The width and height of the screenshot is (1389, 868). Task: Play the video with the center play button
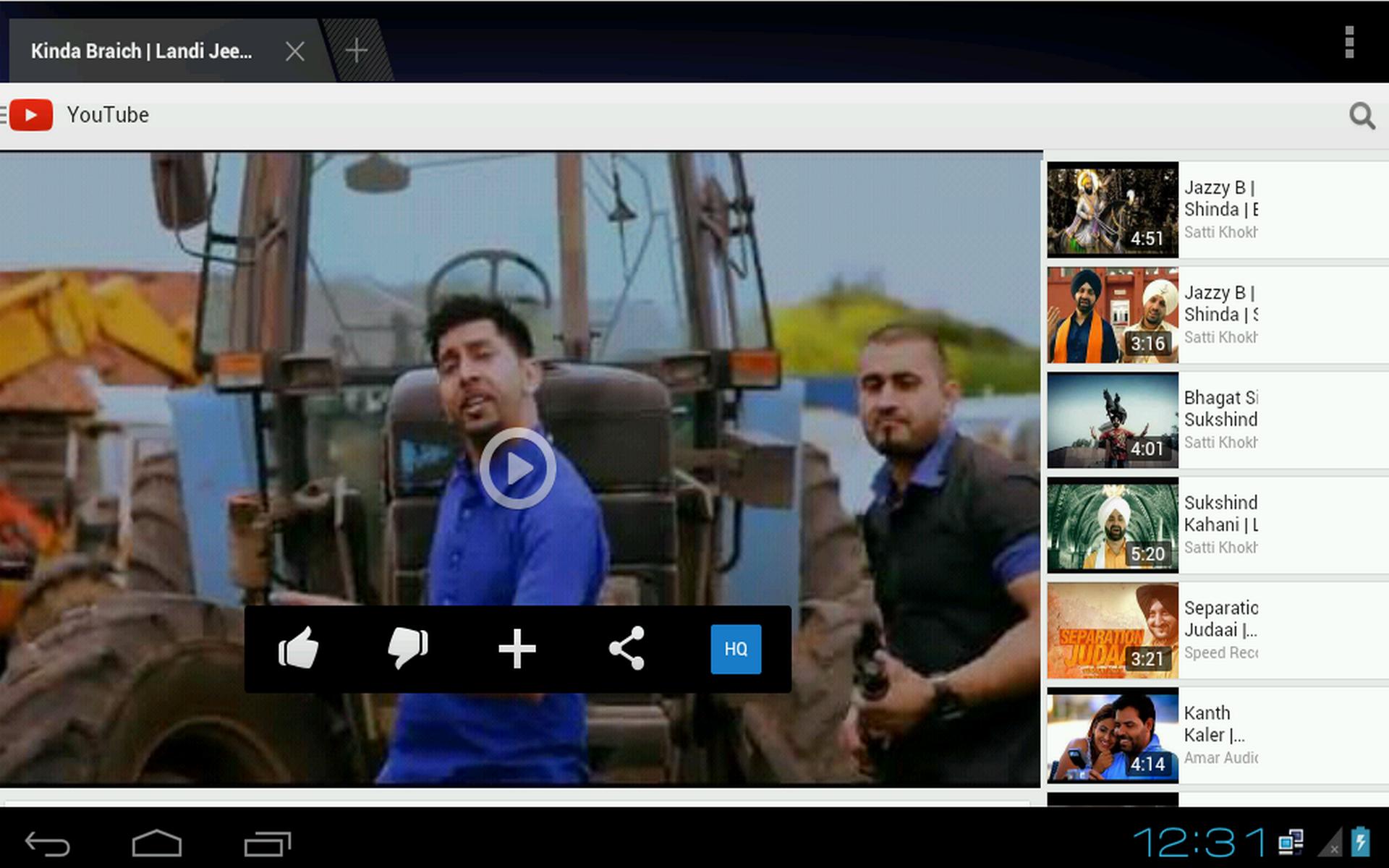[x=518, y=468]
